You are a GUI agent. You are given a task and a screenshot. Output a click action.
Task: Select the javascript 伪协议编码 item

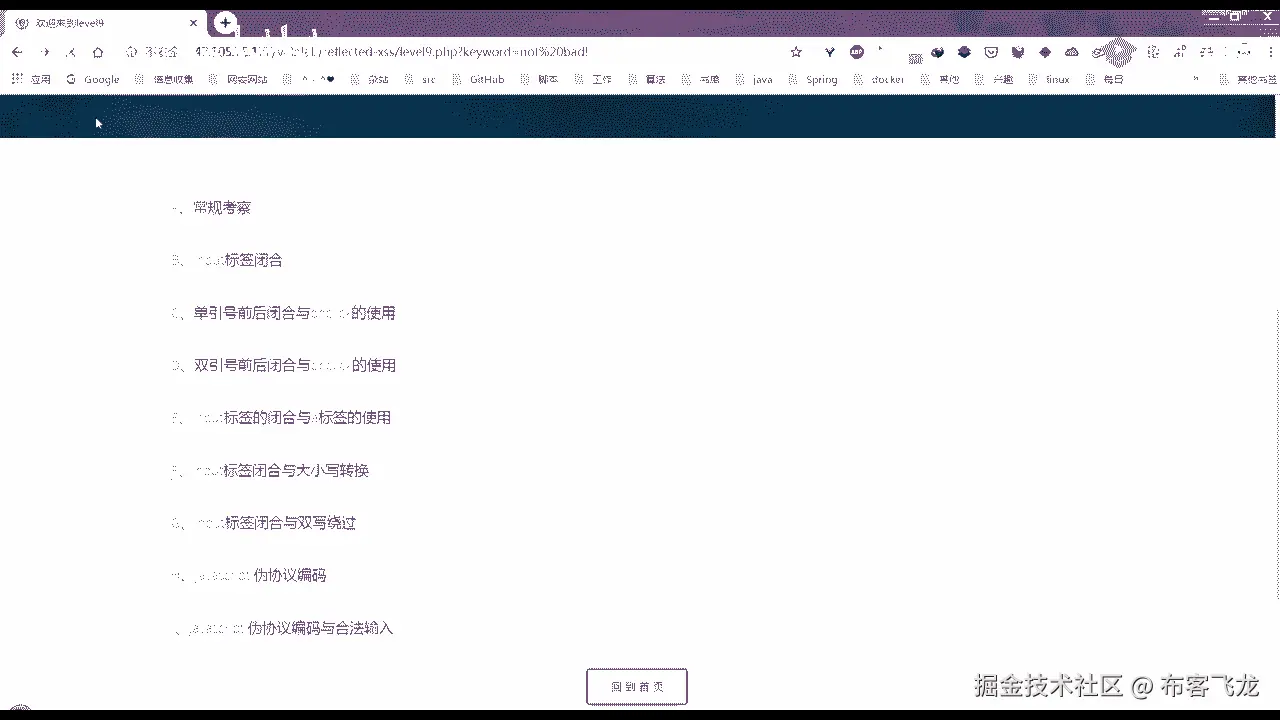(250, 575)
